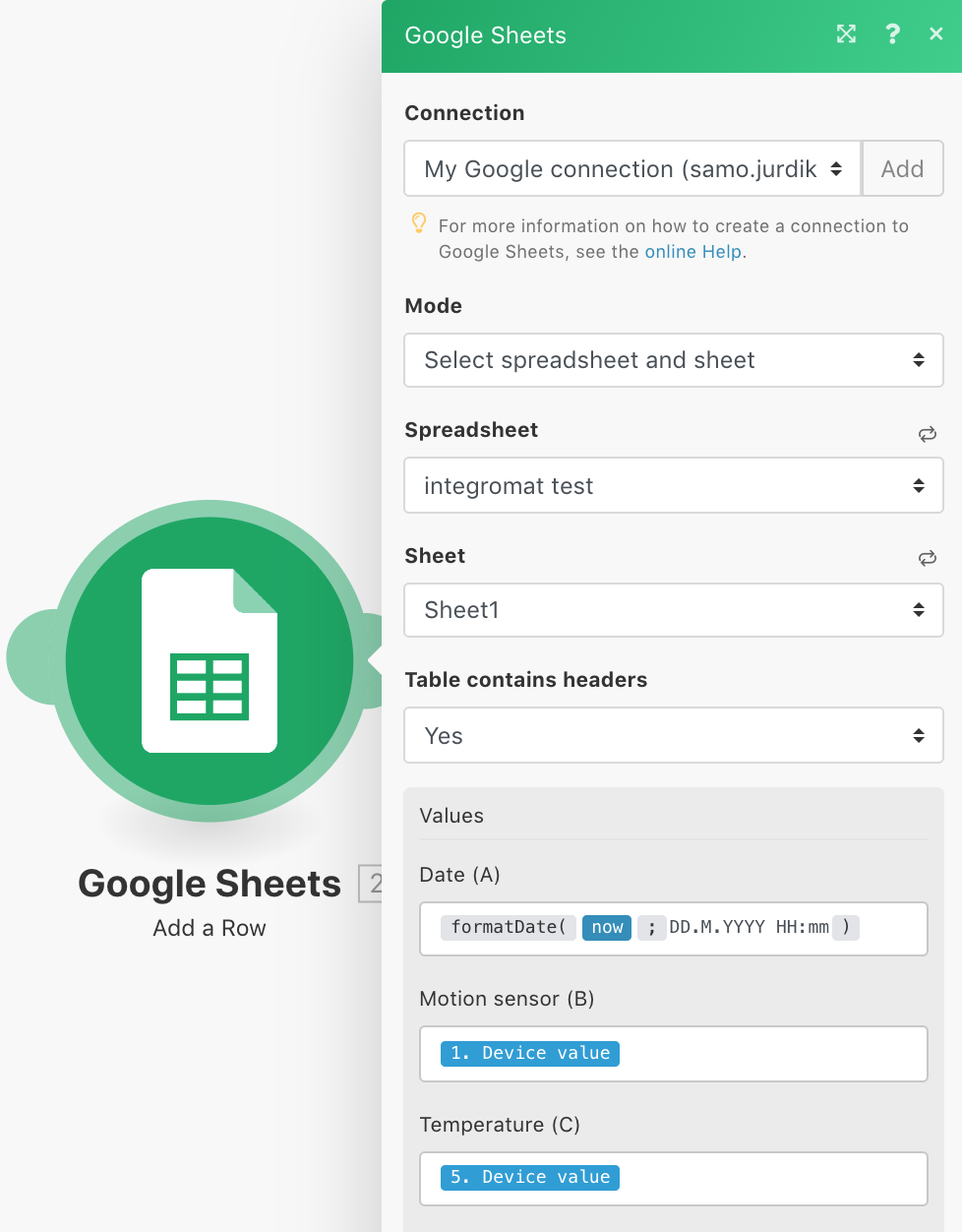Open the Mode selector
Image resolution: width=962 pixels, height=1232 pixels.
(674, 360)
